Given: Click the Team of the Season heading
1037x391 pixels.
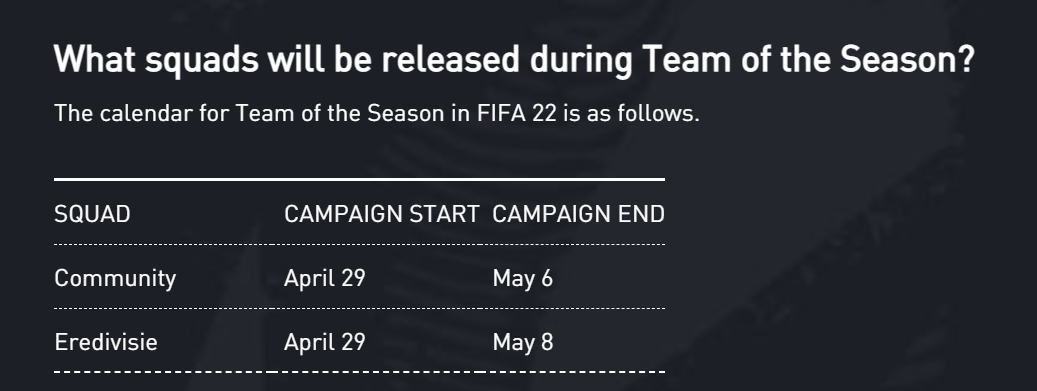Looking at the screenshot, I should [x=515, y=60].
